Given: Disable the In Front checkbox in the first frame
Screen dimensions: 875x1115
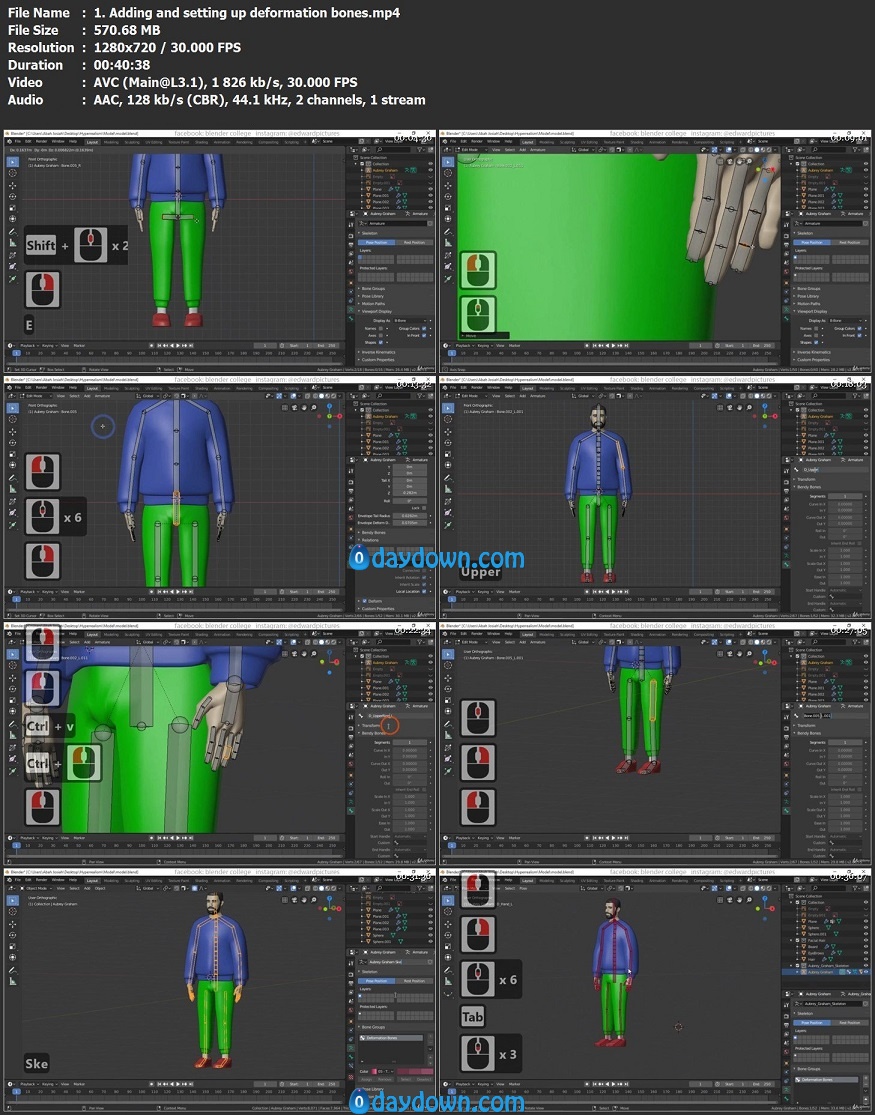Looking at the screenshot, I should tap(424, 335).
